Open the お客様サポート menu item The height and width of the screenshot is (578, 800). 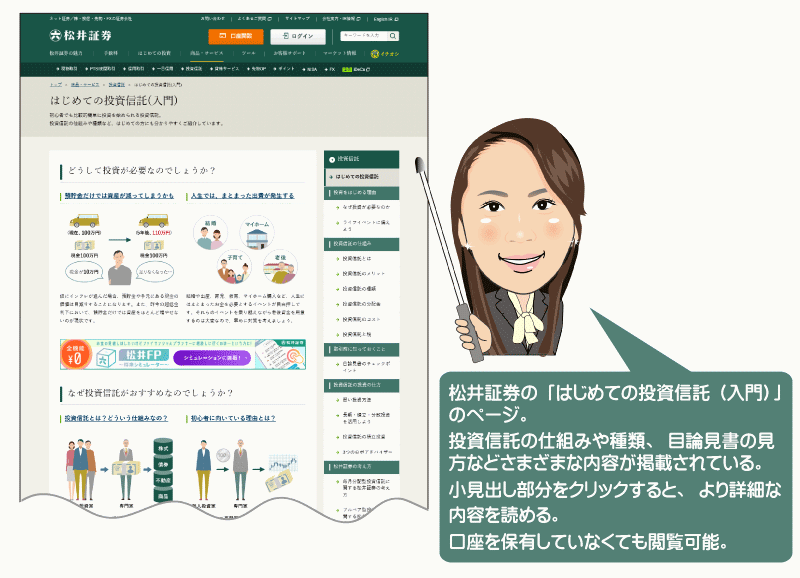tap(289, 53)
